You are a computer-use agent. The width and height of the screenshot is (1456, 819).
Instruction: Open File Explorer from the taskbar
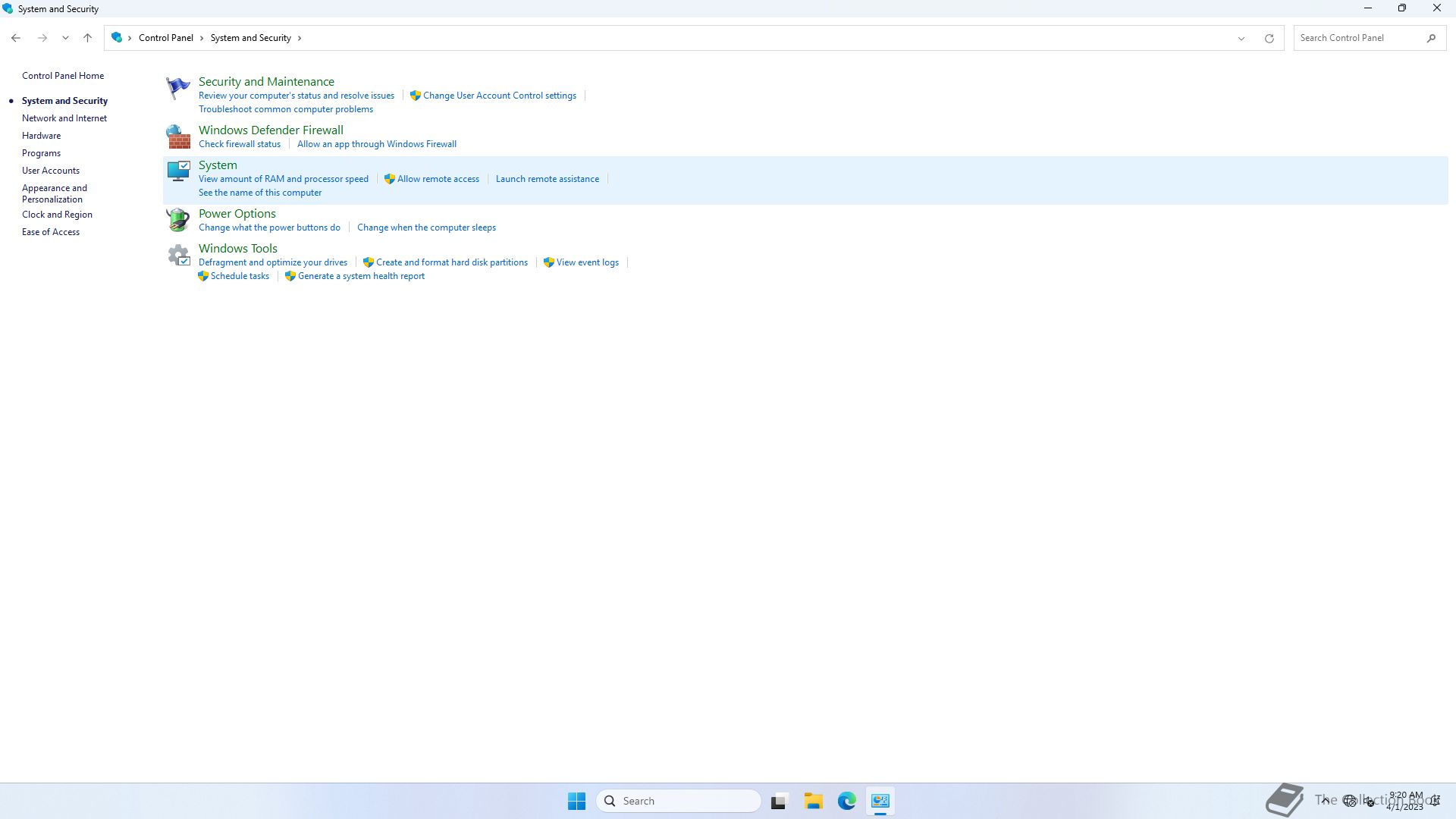(x=814, y=801)
